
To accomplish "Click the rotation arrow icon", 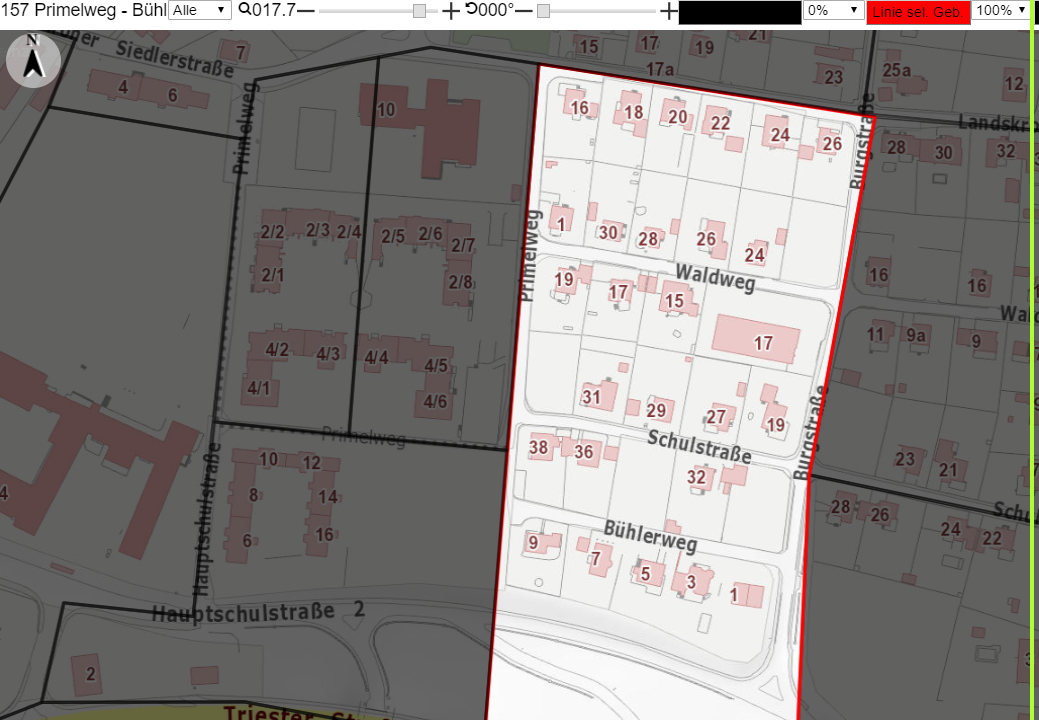I will click(x=470, y=9).
